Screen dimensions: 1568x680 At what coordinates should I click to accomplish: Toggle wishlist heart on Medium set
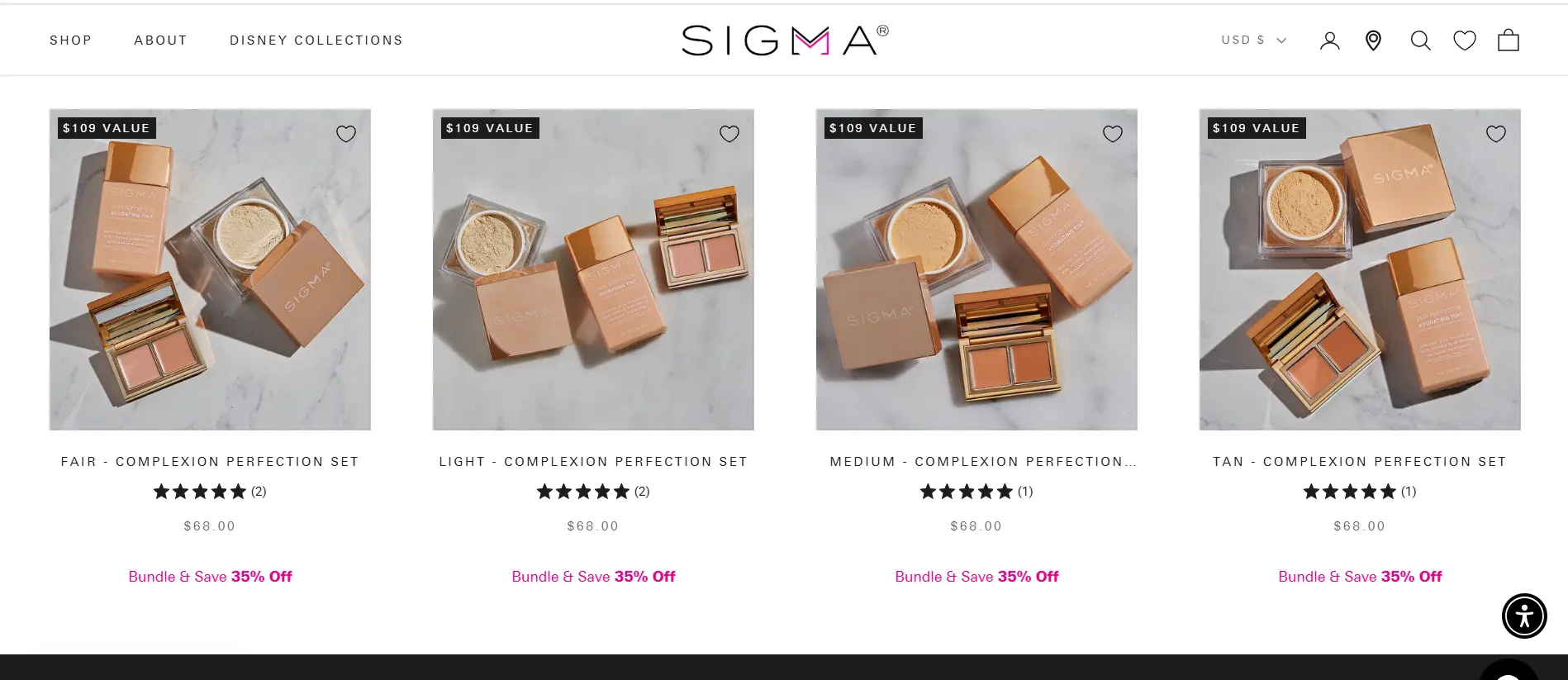1113,134
